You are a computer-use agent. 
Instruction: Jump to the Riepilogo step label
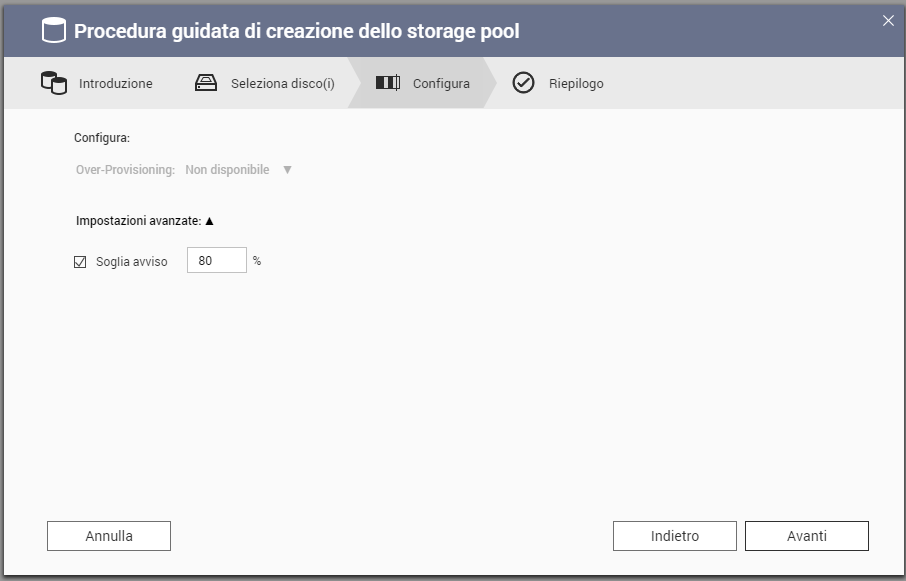[x=576, y=83]
